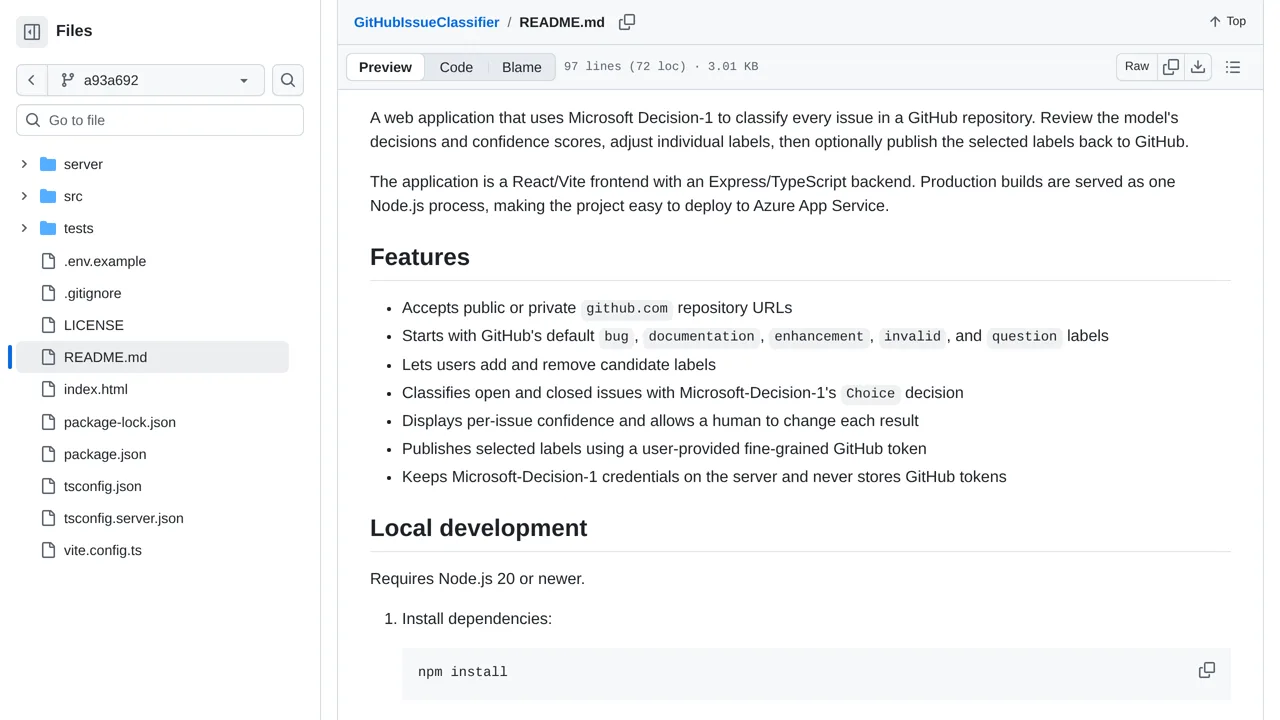Viewport: 1280px width, 720px height.
Task: Download the raw README file
Action: [x=1198, y=67]
